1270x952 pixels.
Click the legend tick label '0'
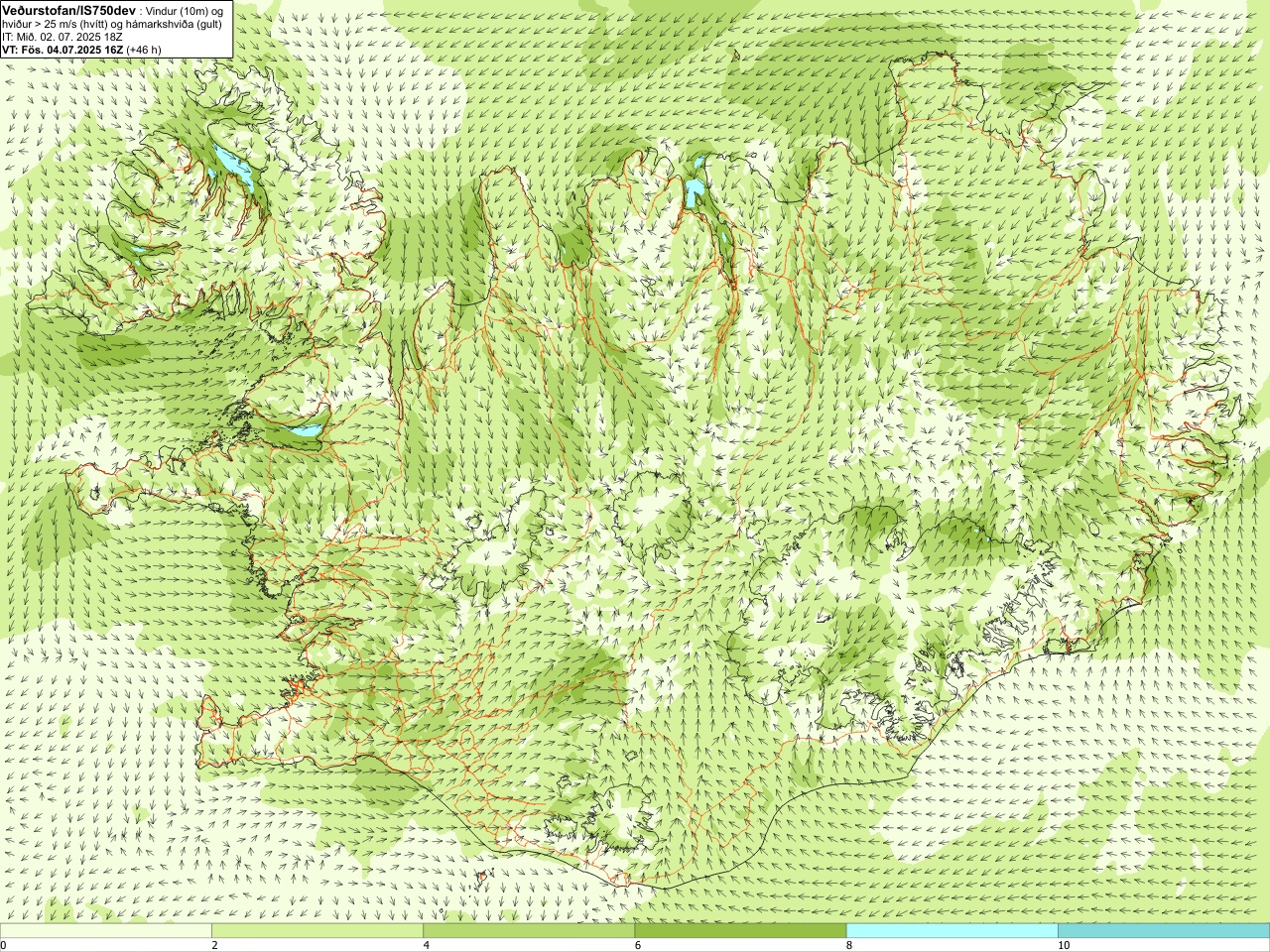[x=3, y=945]
